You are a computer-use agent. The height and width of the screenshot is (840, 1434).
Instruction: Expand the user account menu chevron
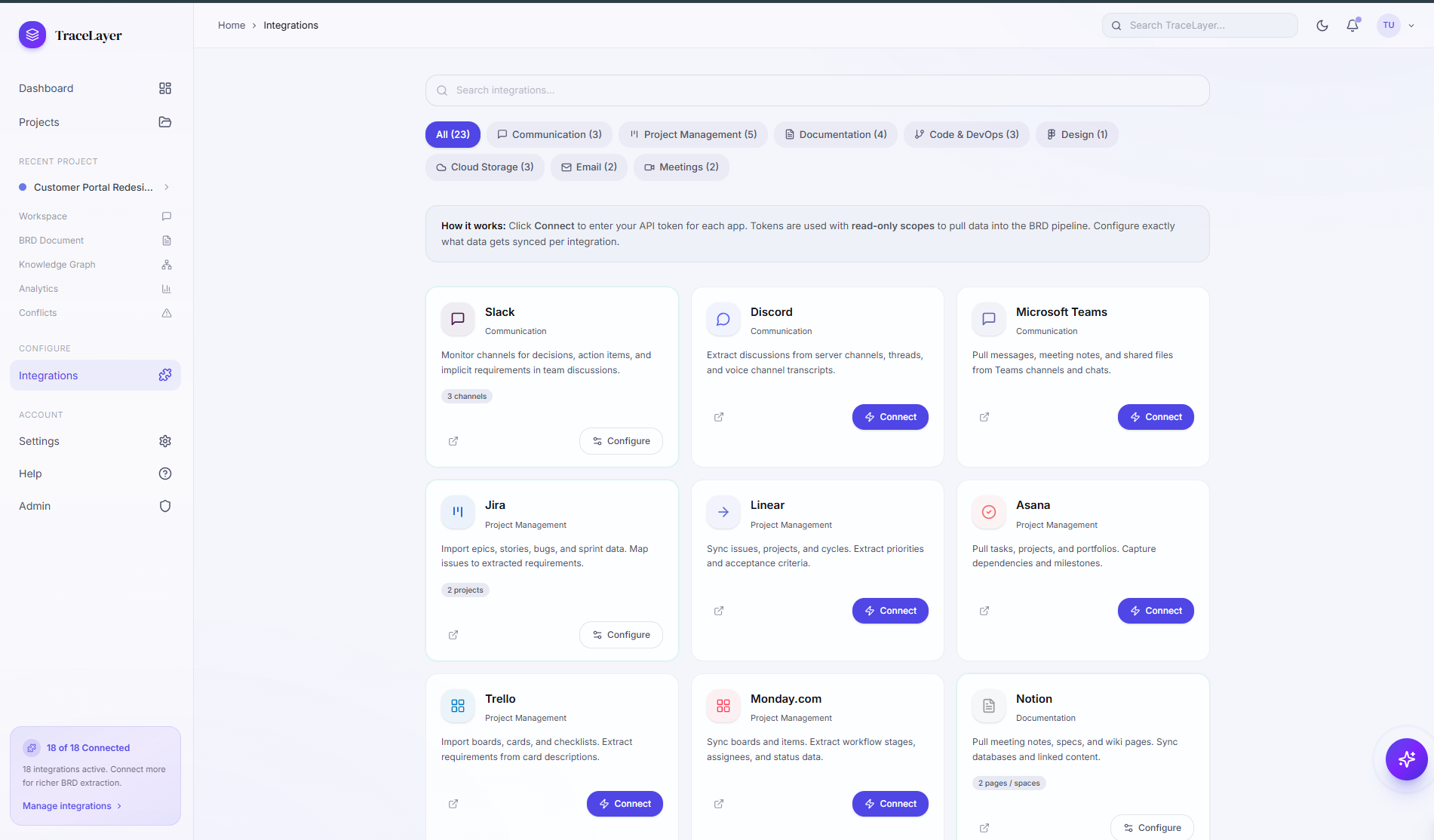click(1411, 26)
